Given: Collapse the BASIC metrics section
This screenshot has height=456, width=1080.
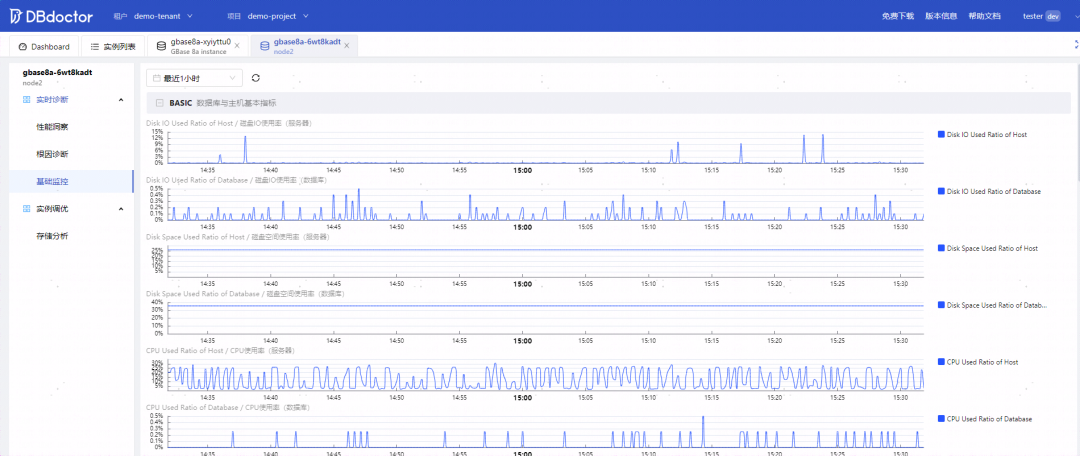Looking at the screenshot, I should [x=160, y=103].
